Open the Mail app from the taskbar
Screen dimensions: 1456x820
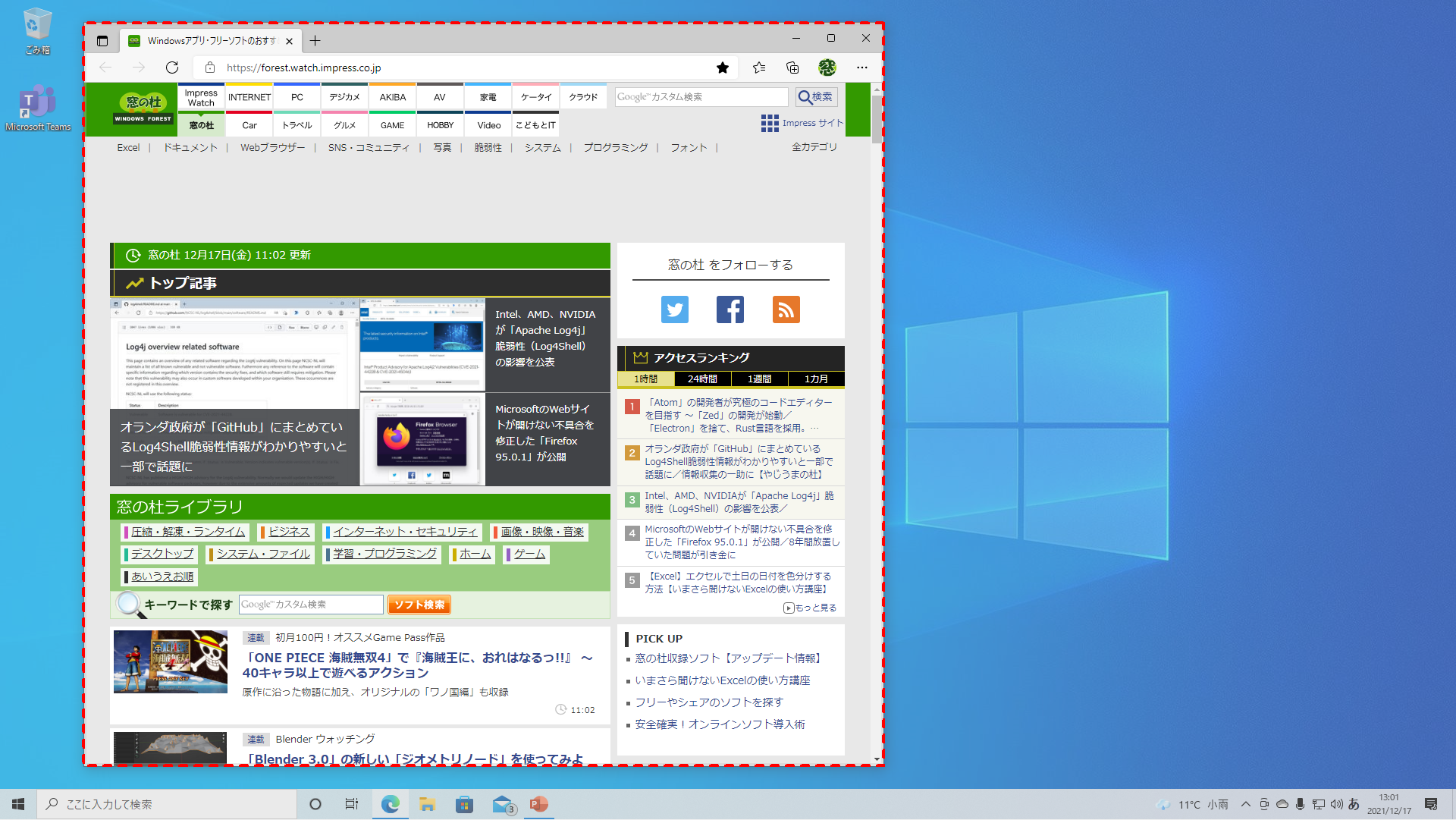tap(503, 804)
